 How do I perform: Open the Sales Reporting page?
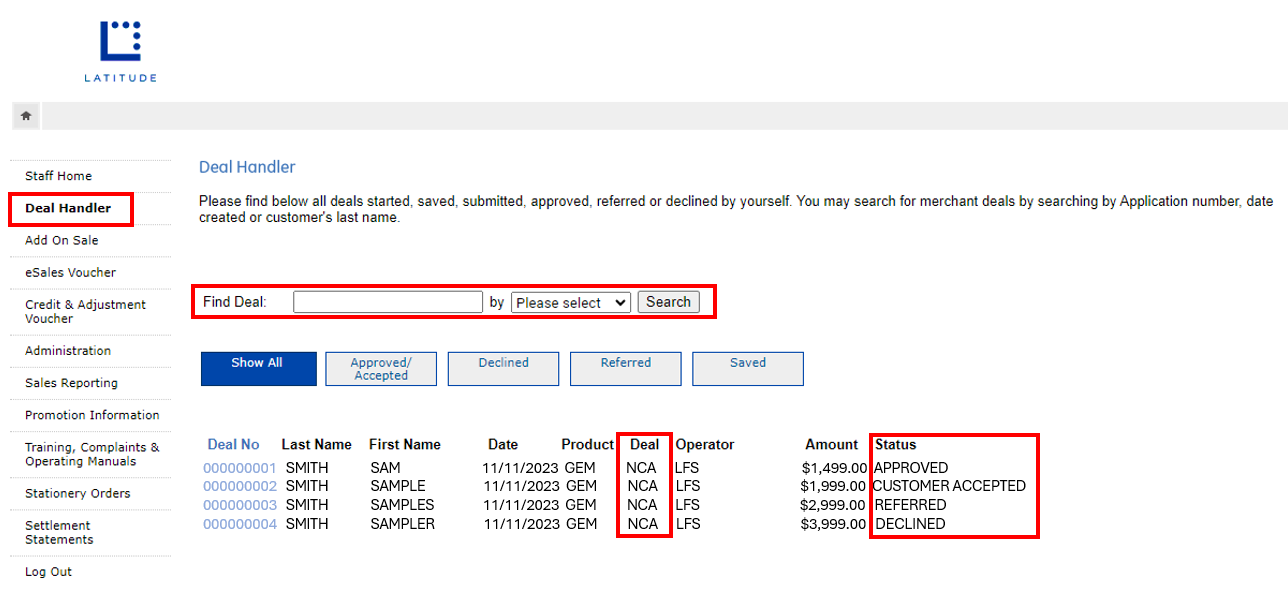pyautogui.click(x=70, y=382)
